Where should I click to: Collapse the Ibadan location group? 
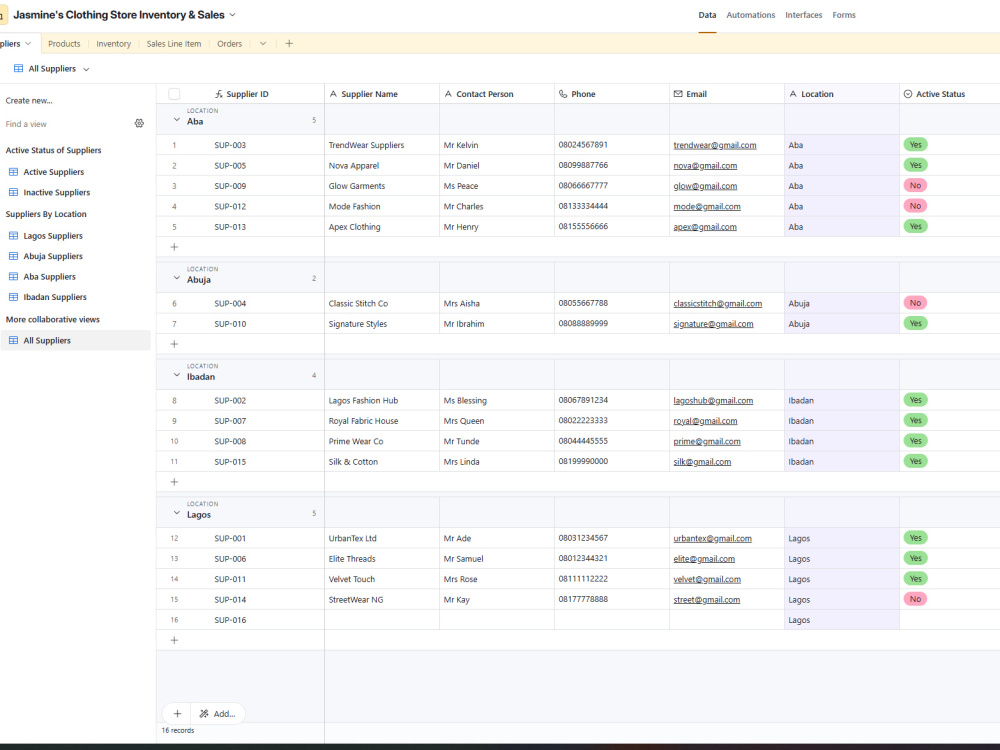(x=177, y=374)
